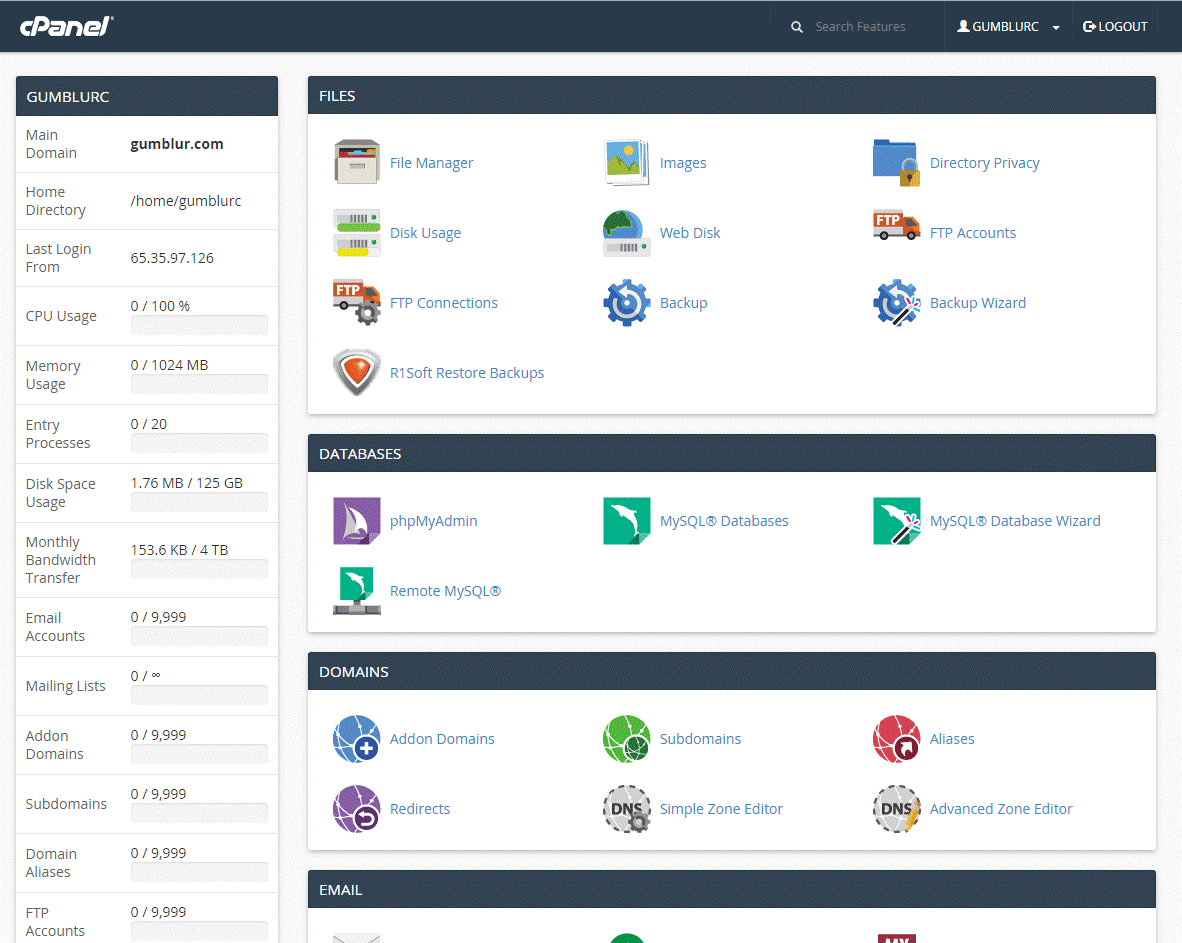Select the Subdomains green sphere icon

pyautogui.click(x=627, y=738)
